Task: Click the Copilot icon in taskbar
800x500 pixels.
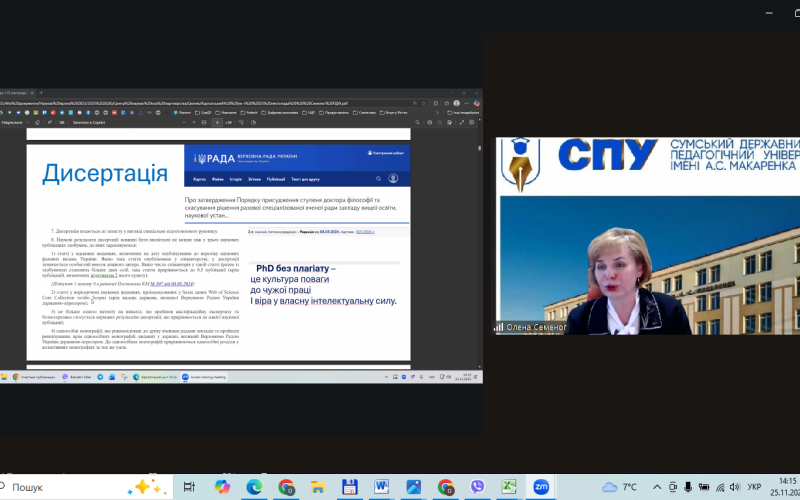Action: (222, 486)
